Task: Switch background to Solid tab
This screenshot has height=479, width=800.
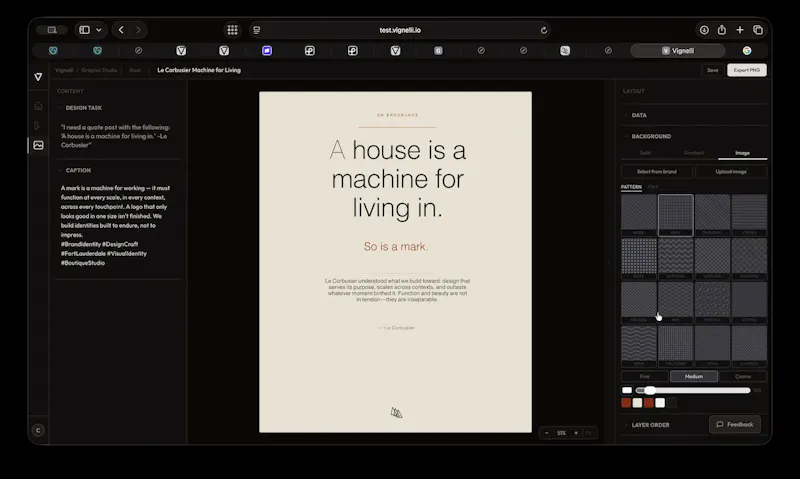Action: [x=645, y=153]
